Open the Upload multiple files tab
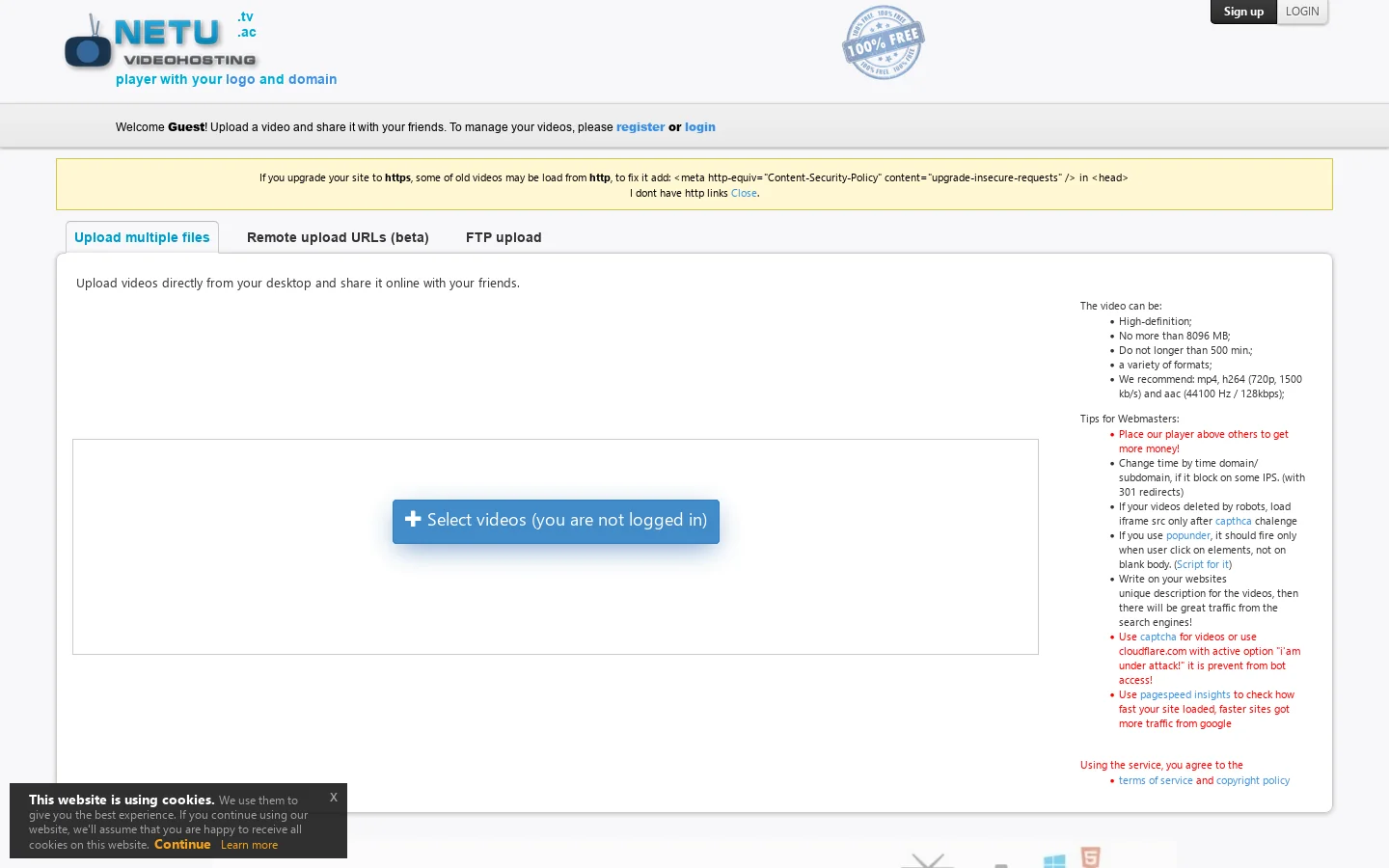1389x868 pixels. point(142,237)
